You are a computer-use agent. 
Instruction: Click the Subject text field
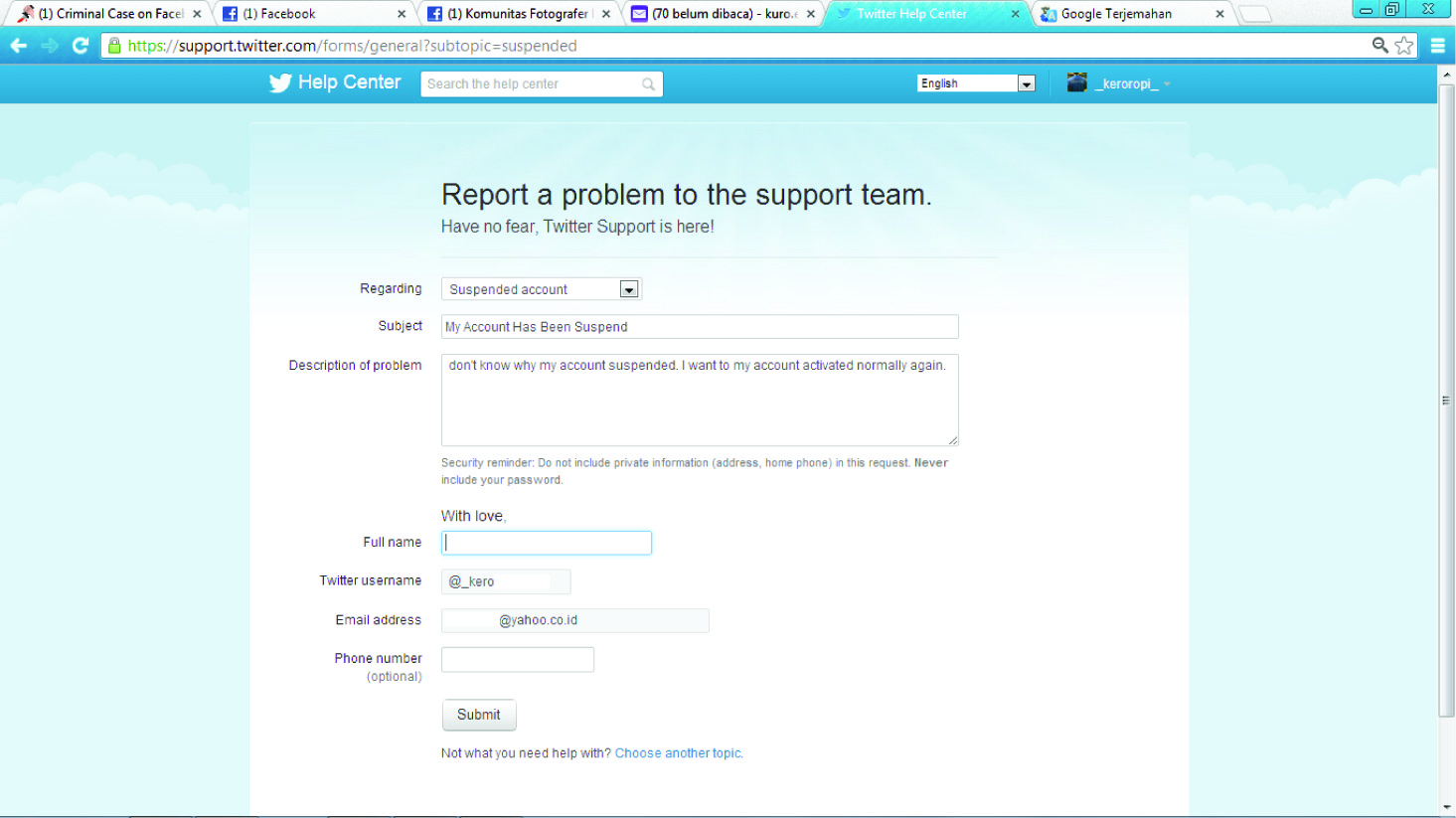tap(700, 327)
